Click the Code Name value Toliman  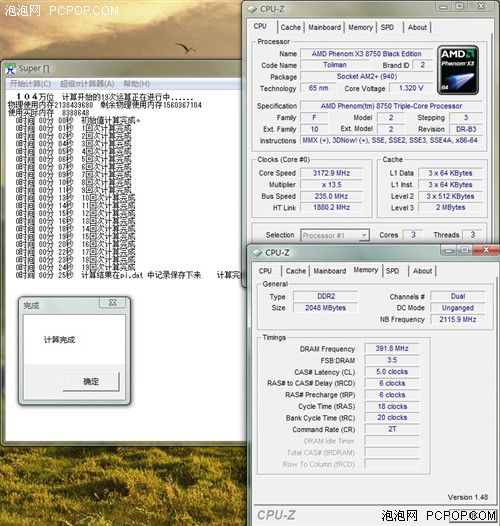[335, 65]
